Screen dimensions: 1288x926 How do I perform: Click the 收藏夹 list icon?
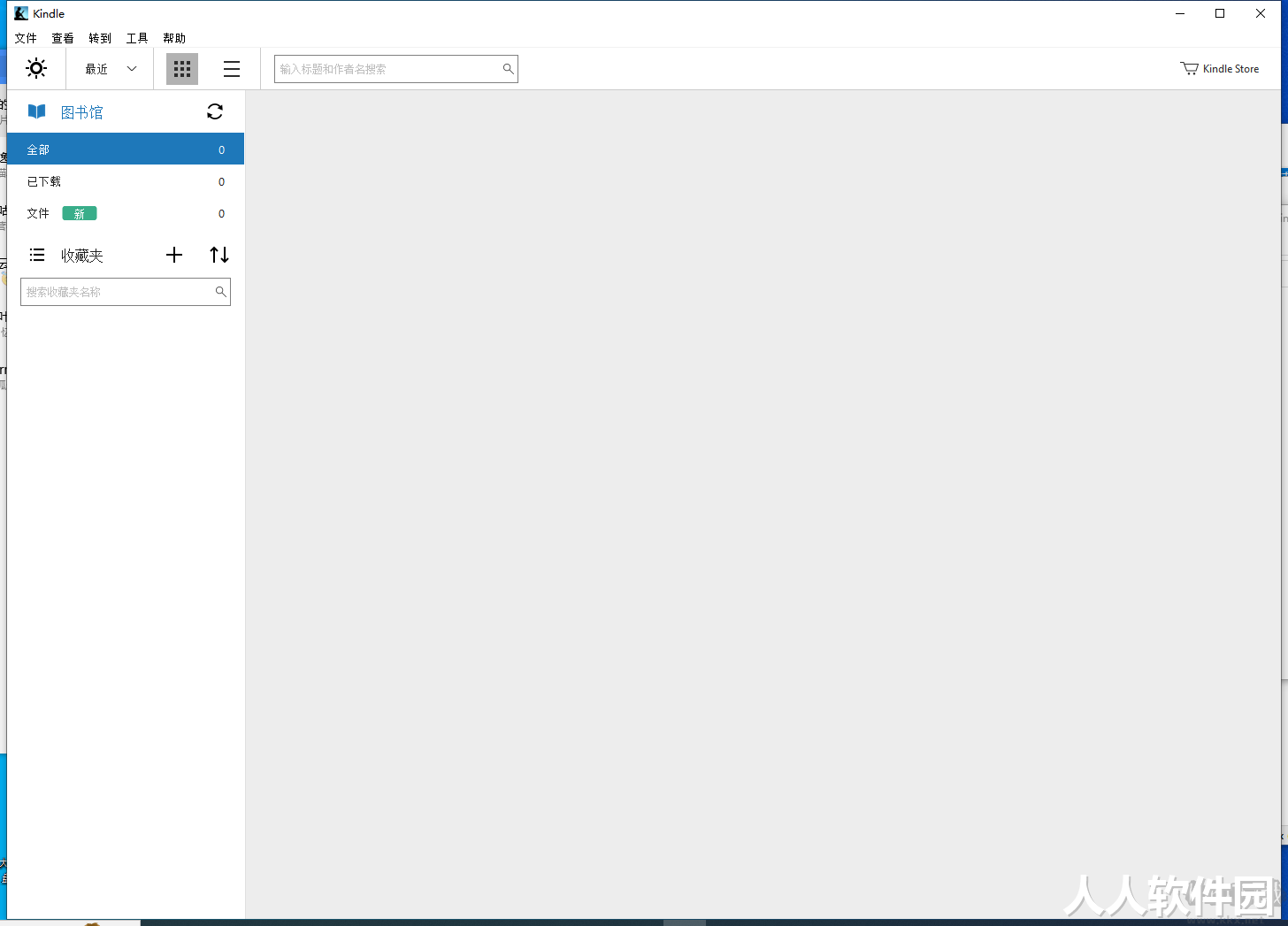click(37, 255)
